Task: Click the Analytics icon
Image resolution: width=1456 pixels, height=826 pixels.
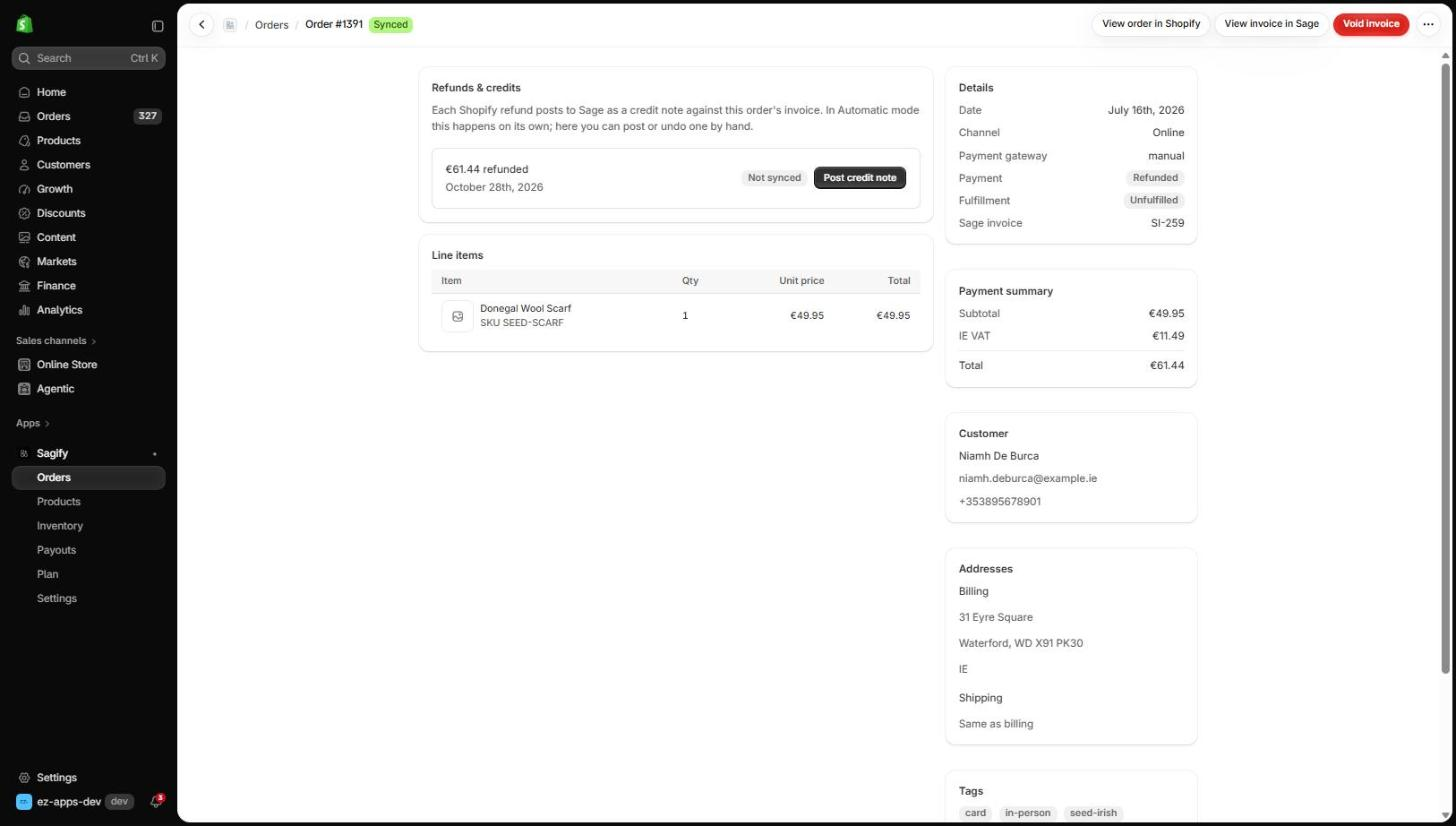Action: click(x=25, y=310)
